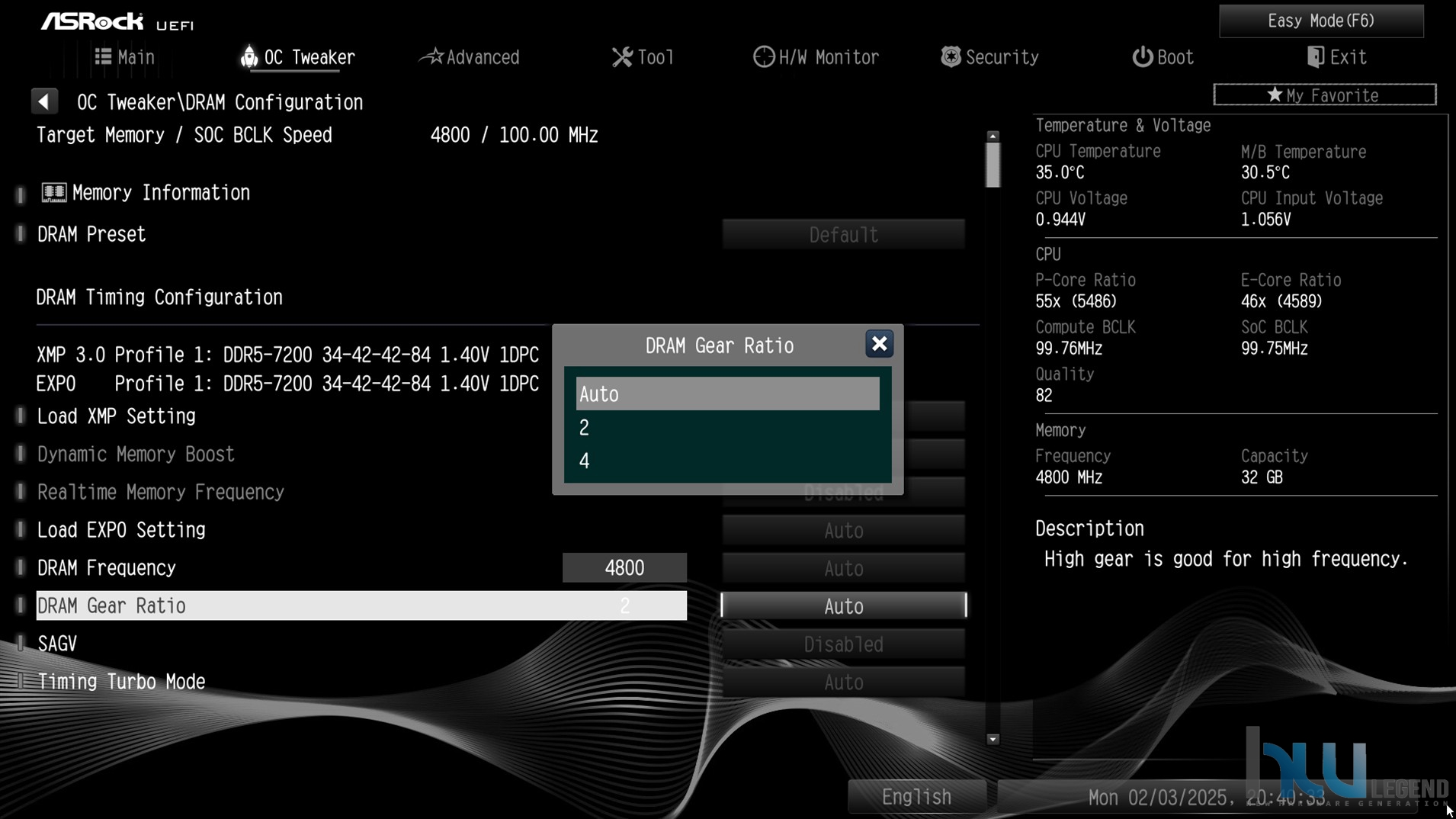Open Timing Turbo Mode Auto dropdown
This screenshot has height=819, width=1456.
click(843, 682)
